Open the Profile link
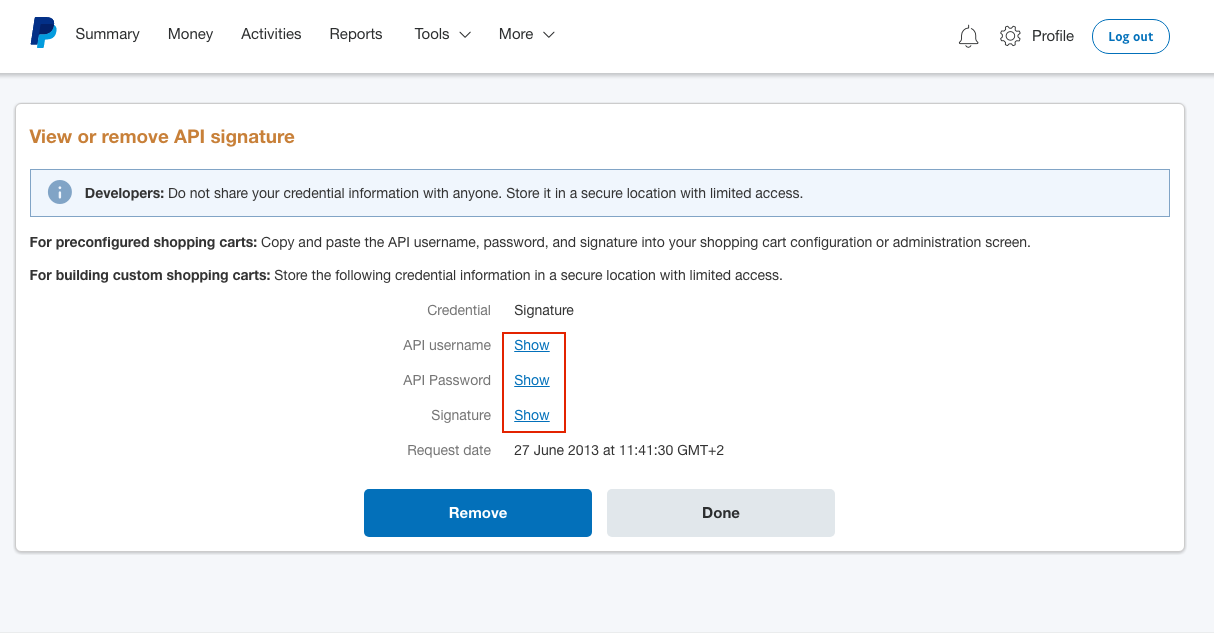 pyautogui.click(x=1052, y=36)
